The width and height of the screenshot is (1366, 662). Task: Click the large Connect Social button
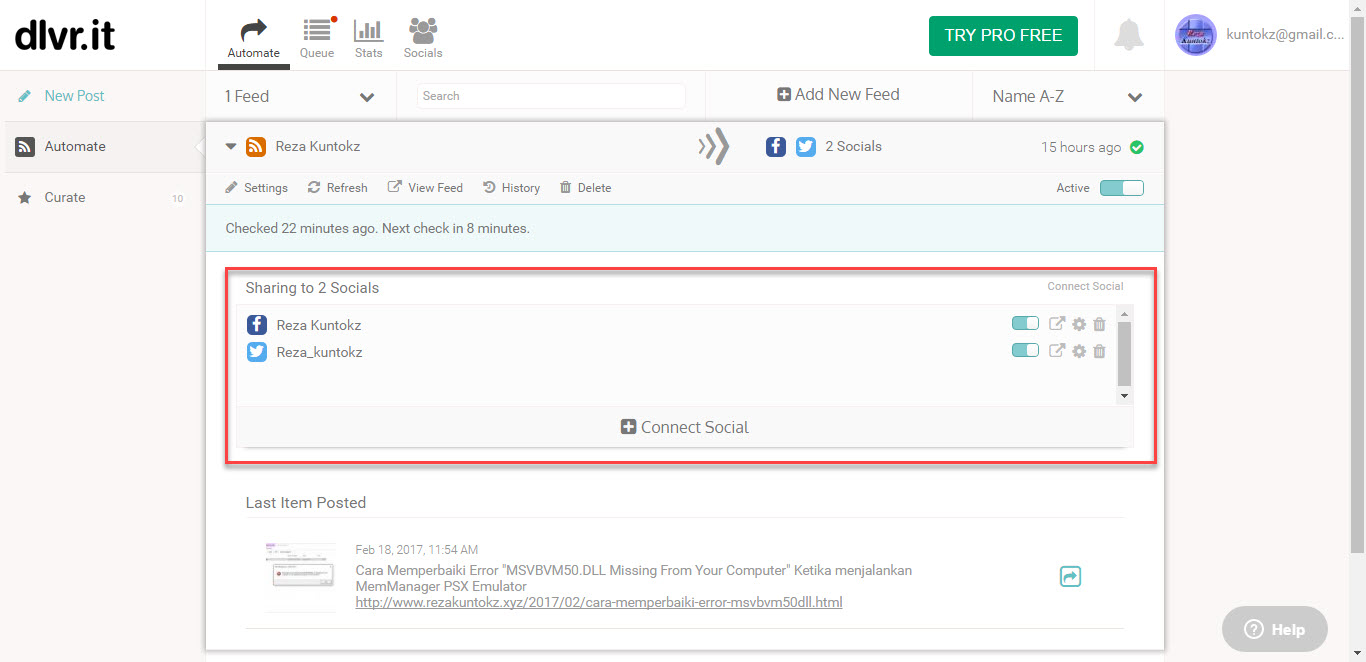[x=685, y=427]
